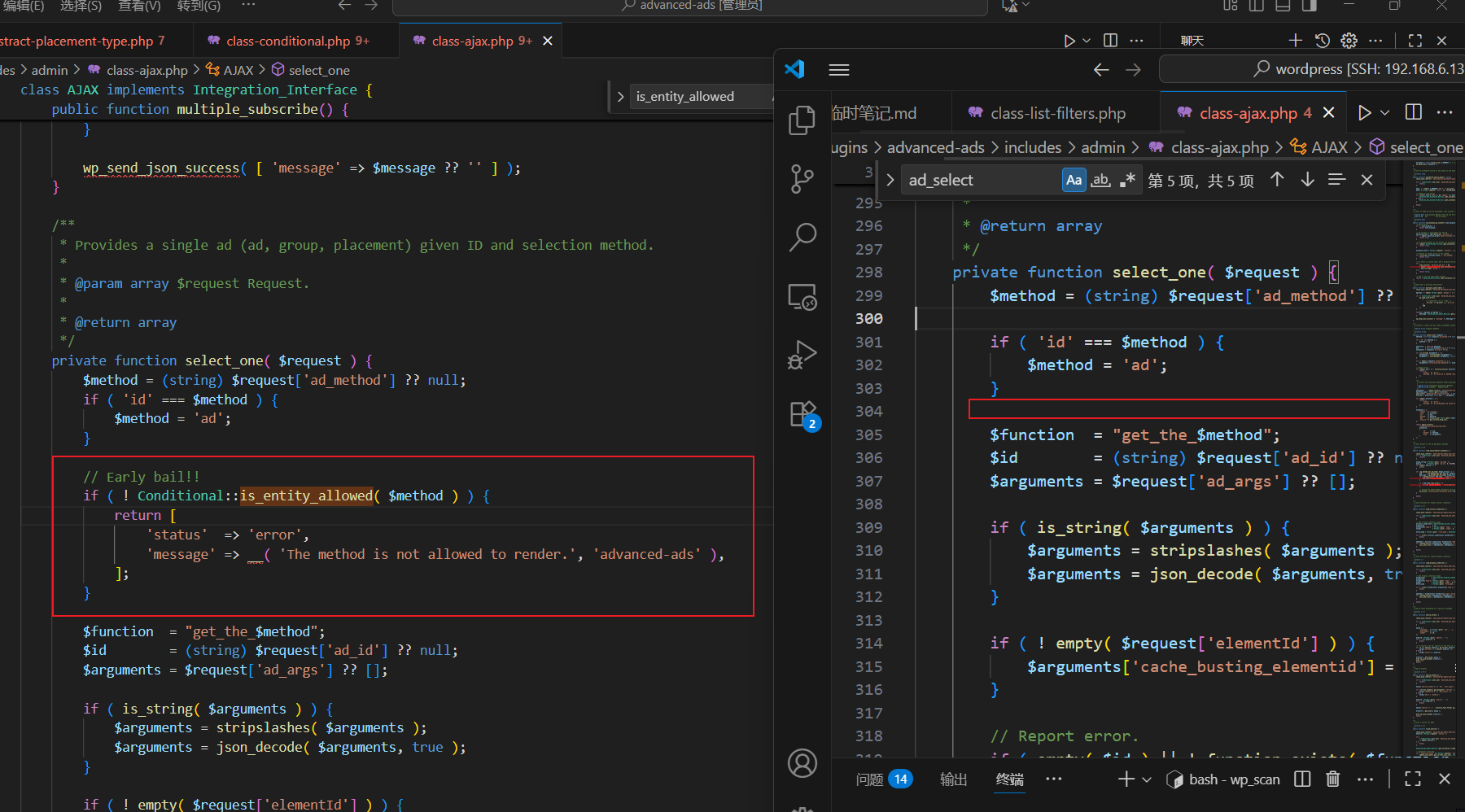Go to previous find match
1465x812 pixels.
point(1277,180)
